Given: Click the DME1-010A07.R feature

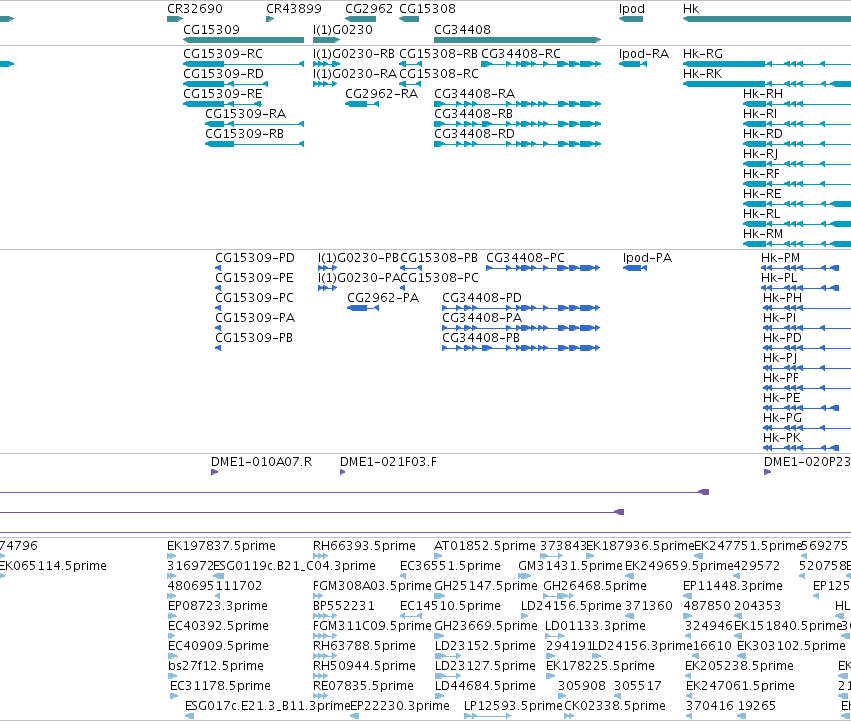Looking at the screenshot, I should point(214,472).
